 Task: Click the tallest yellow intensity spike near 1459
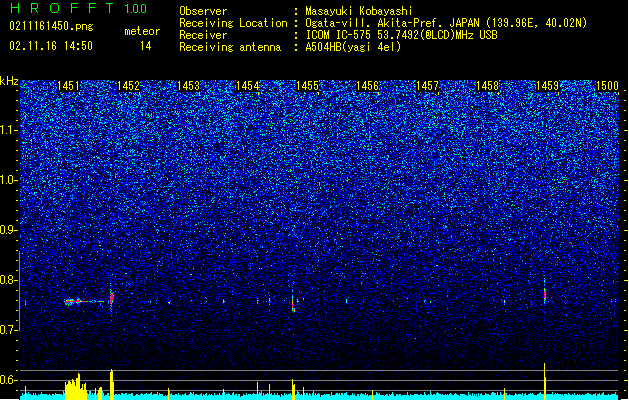tap(545, 381)
